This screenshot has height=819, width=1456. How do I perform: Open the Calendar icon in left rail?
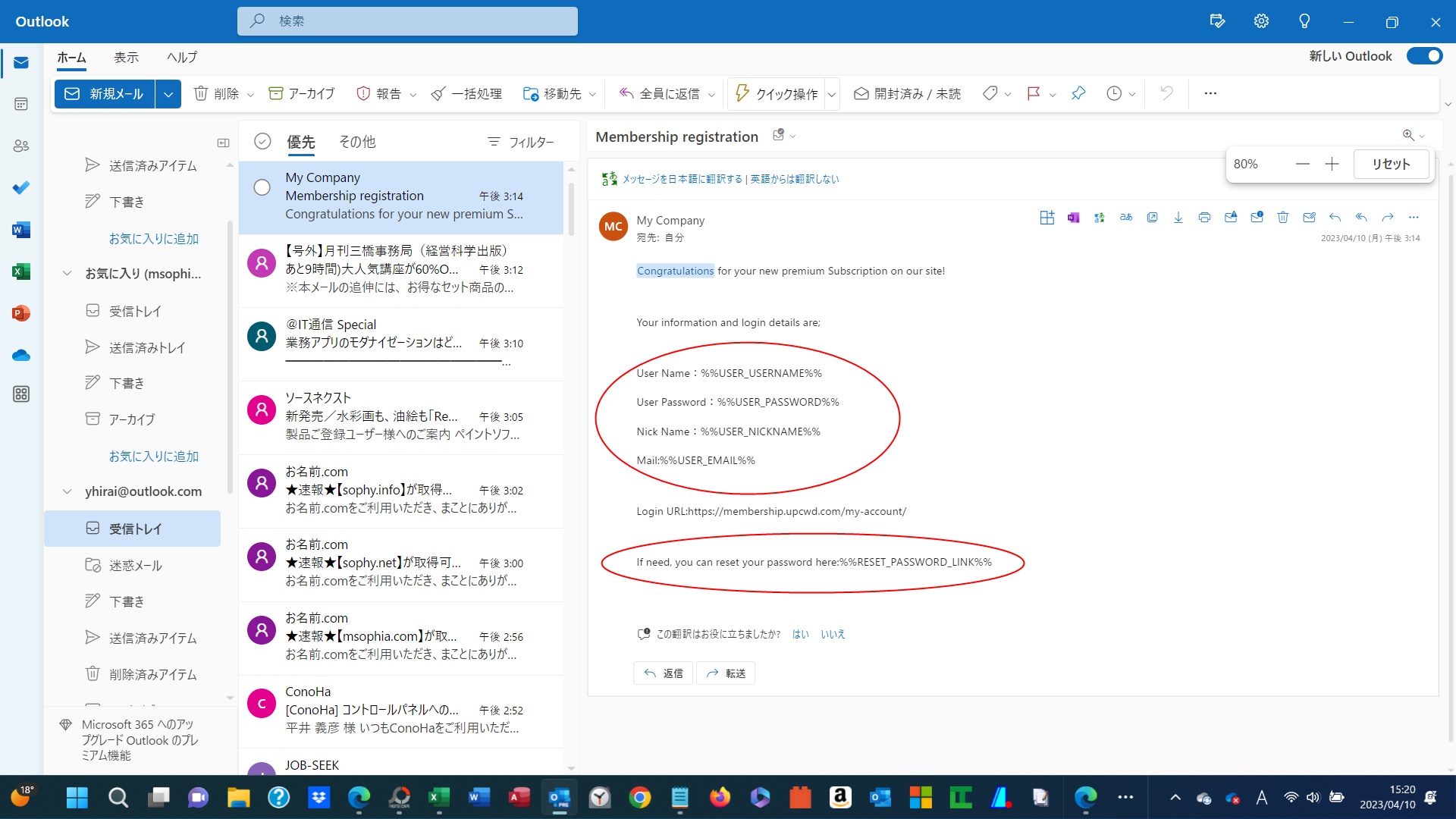(x=21, y=104)
